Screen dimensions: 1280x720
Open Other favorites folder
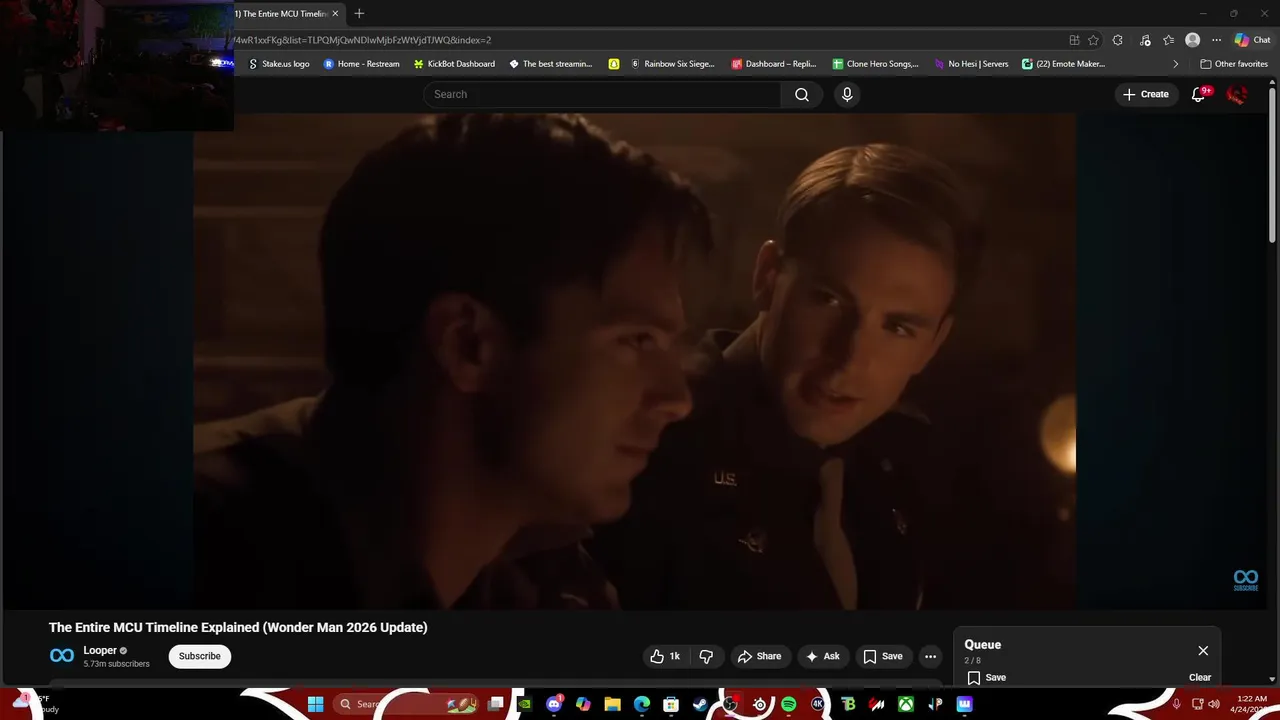1234,64
